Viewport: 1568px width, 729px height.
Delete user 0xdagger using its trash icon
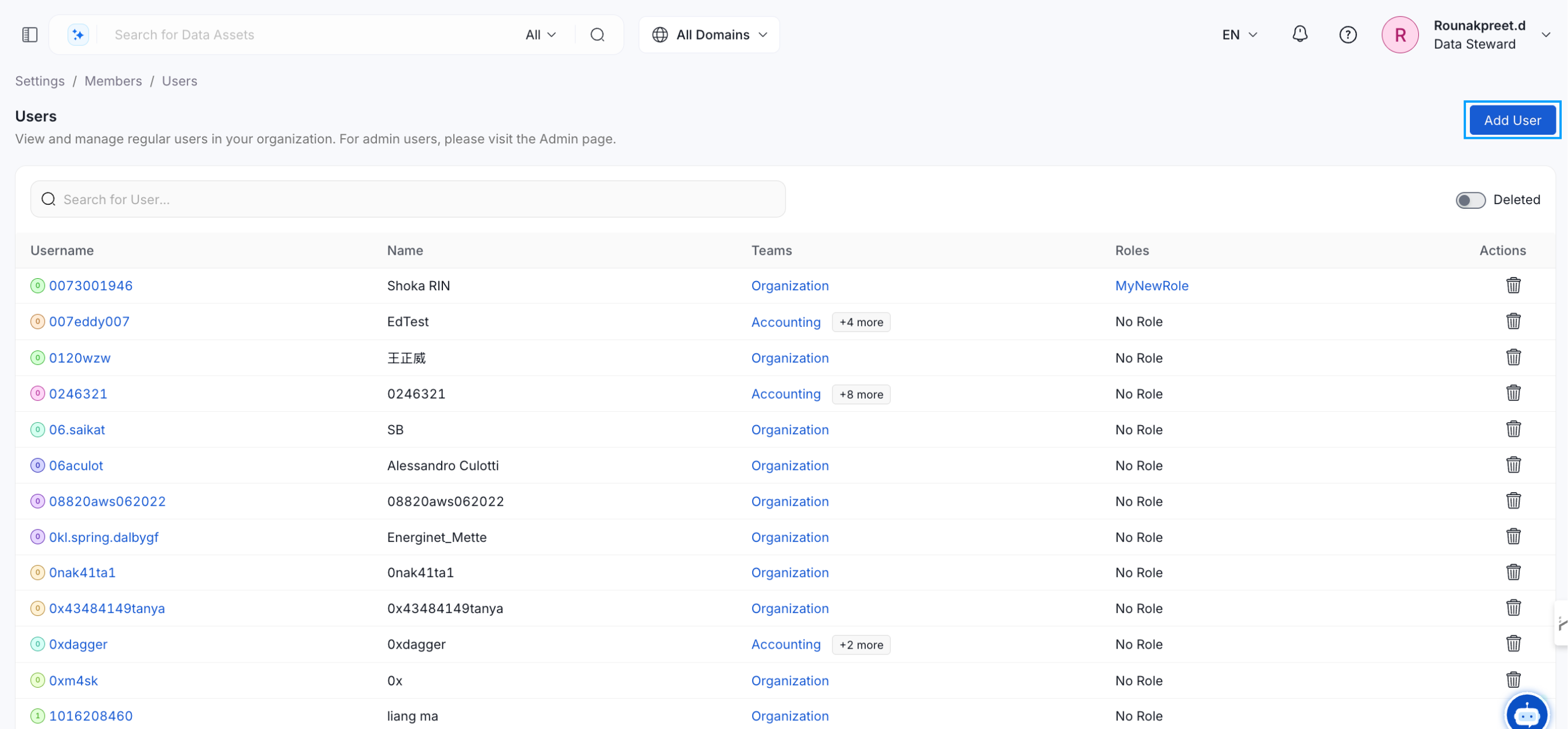1514,644
